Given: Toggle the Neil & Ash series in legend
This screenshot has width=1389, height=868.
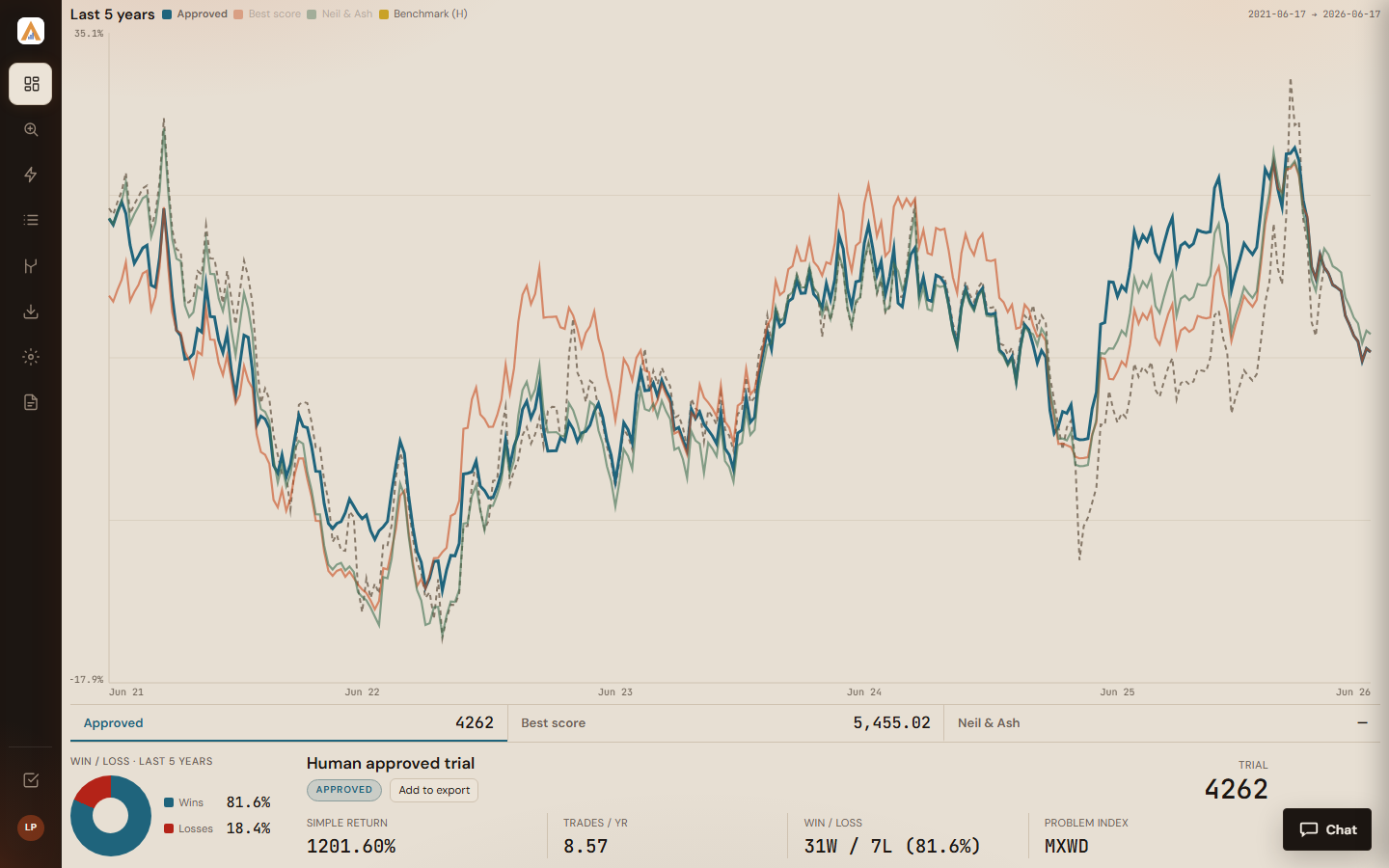Looking at the screenshot, I should 340,14.
